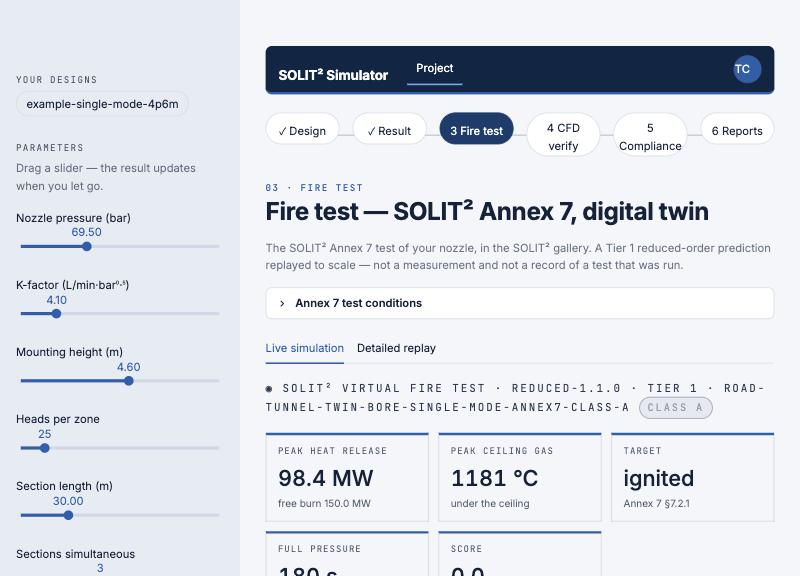This screenshot has height=576, width=800.
Task: Click the SOLIT² Simulator logo
Action: coord(333,75)
